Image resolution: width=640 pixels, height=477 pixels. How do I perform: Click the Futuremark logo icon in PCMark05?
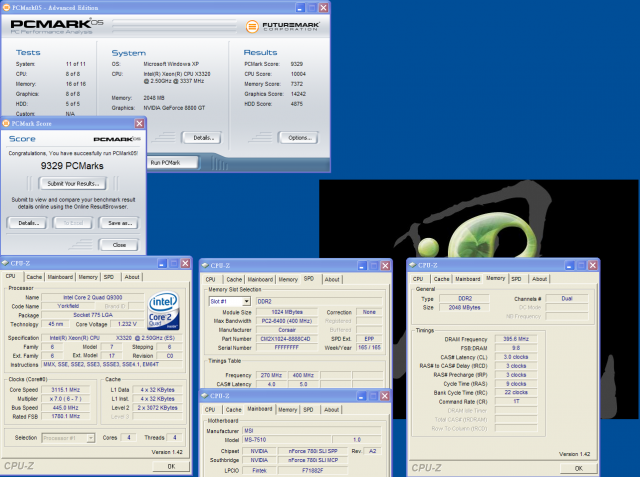click(x=252, y=27)
